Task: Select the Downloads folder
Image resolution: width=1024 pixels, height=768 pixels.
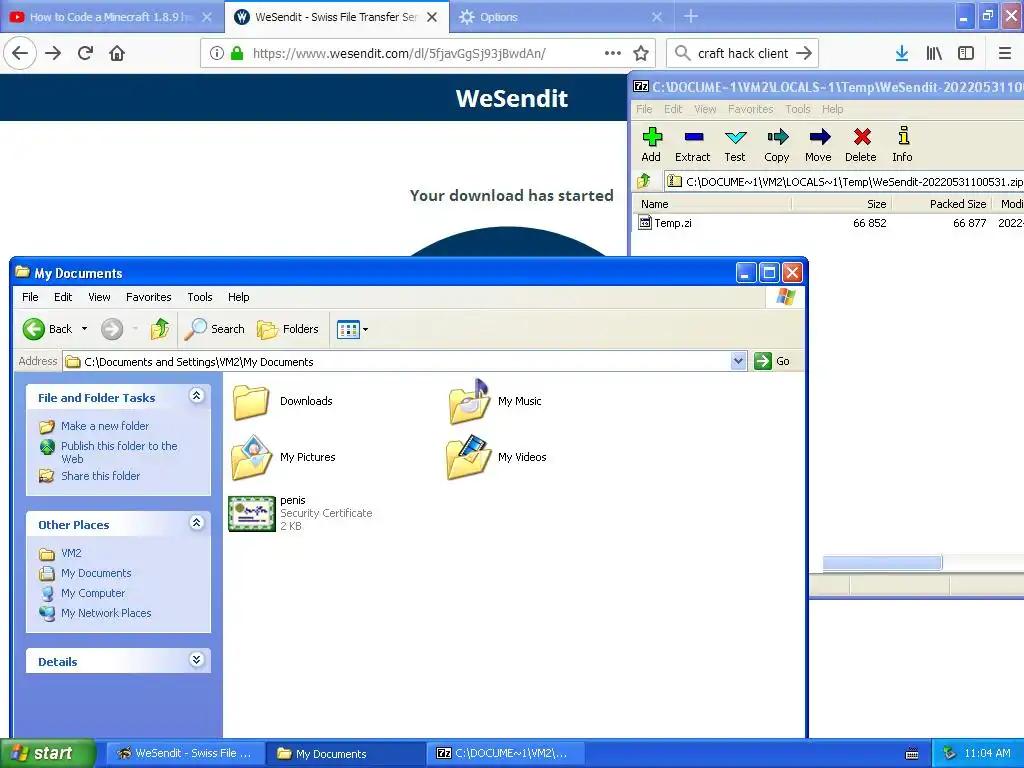Action: (283, 401)
